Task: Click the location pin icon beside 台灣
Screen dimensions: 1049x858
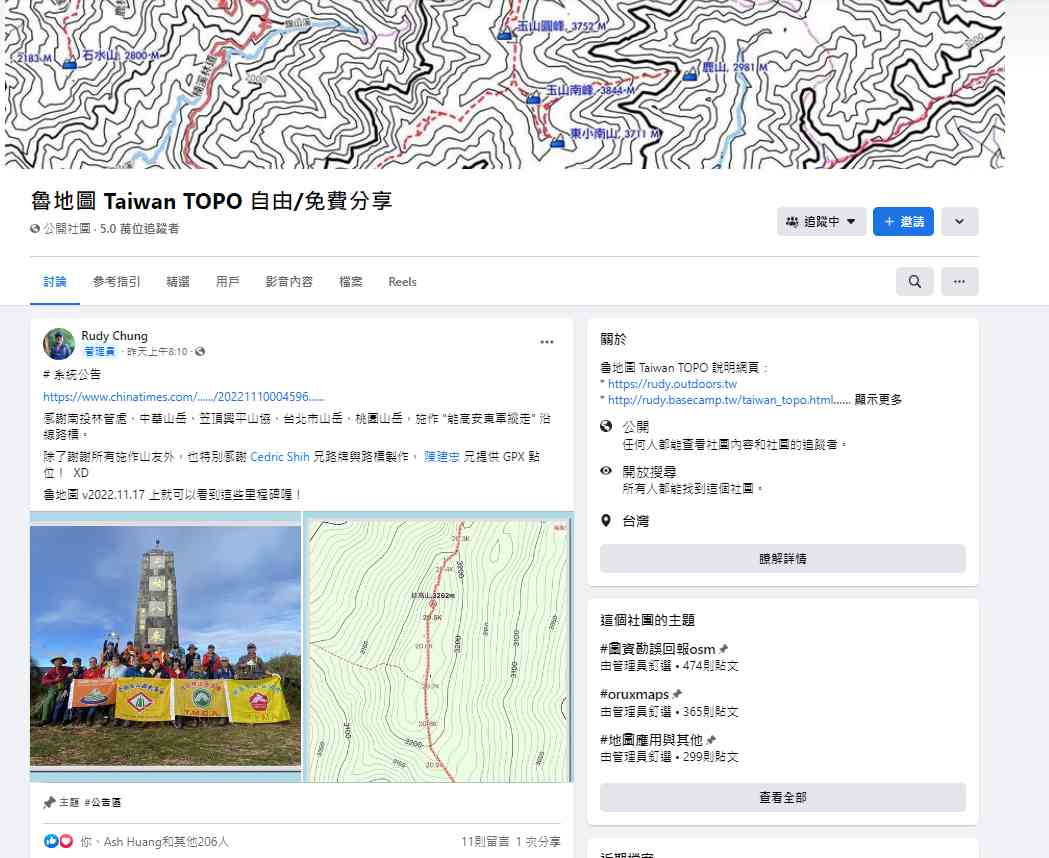Action: (x=606, y=520)
